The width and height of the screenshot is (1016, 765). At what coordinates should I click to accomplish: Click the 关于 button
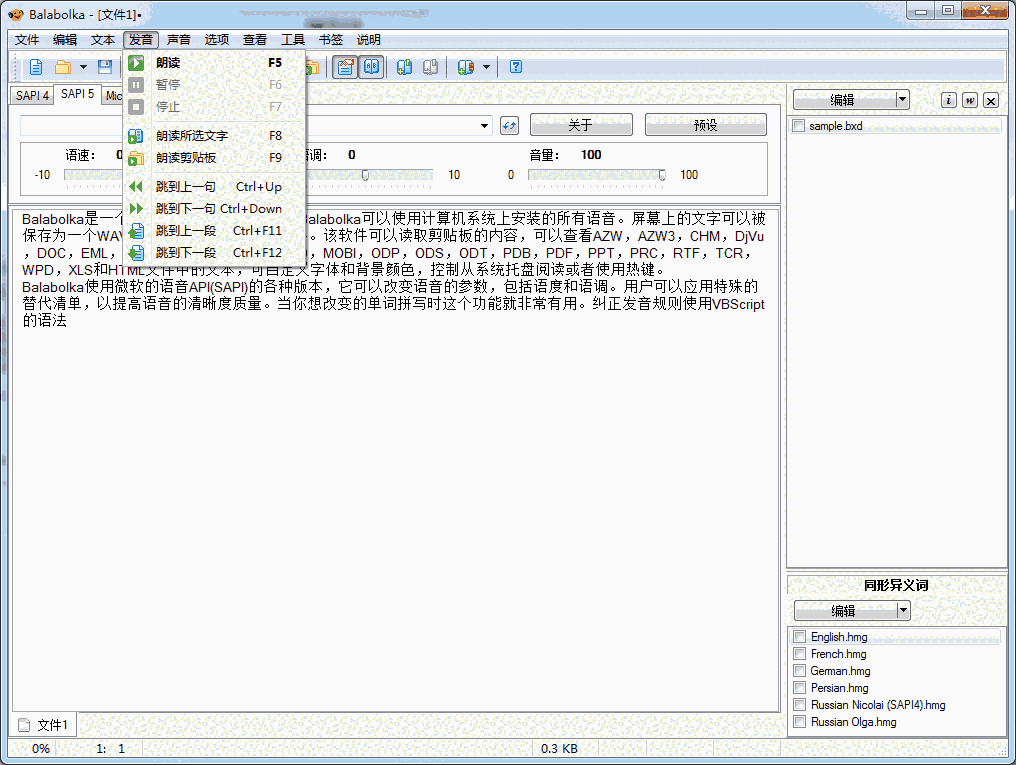[x=581, y=125]
